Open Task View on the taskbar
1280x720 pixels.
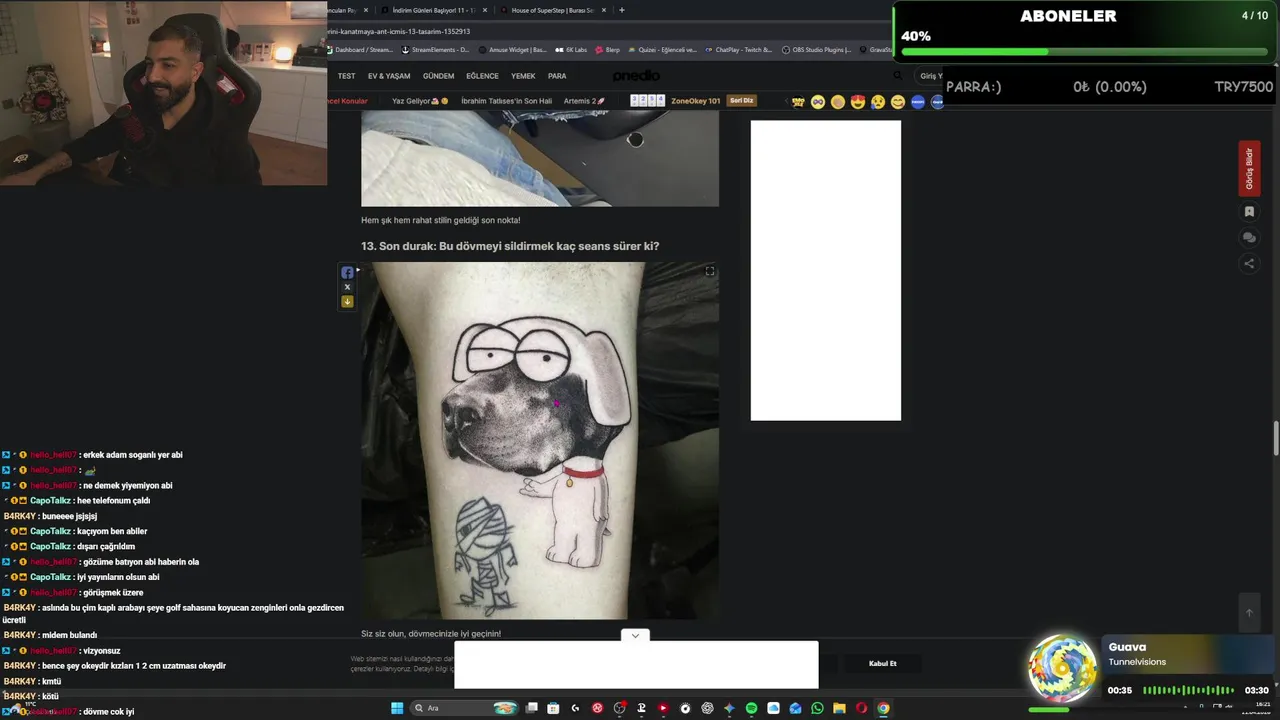pyautogui.click(x=531, y=708)
